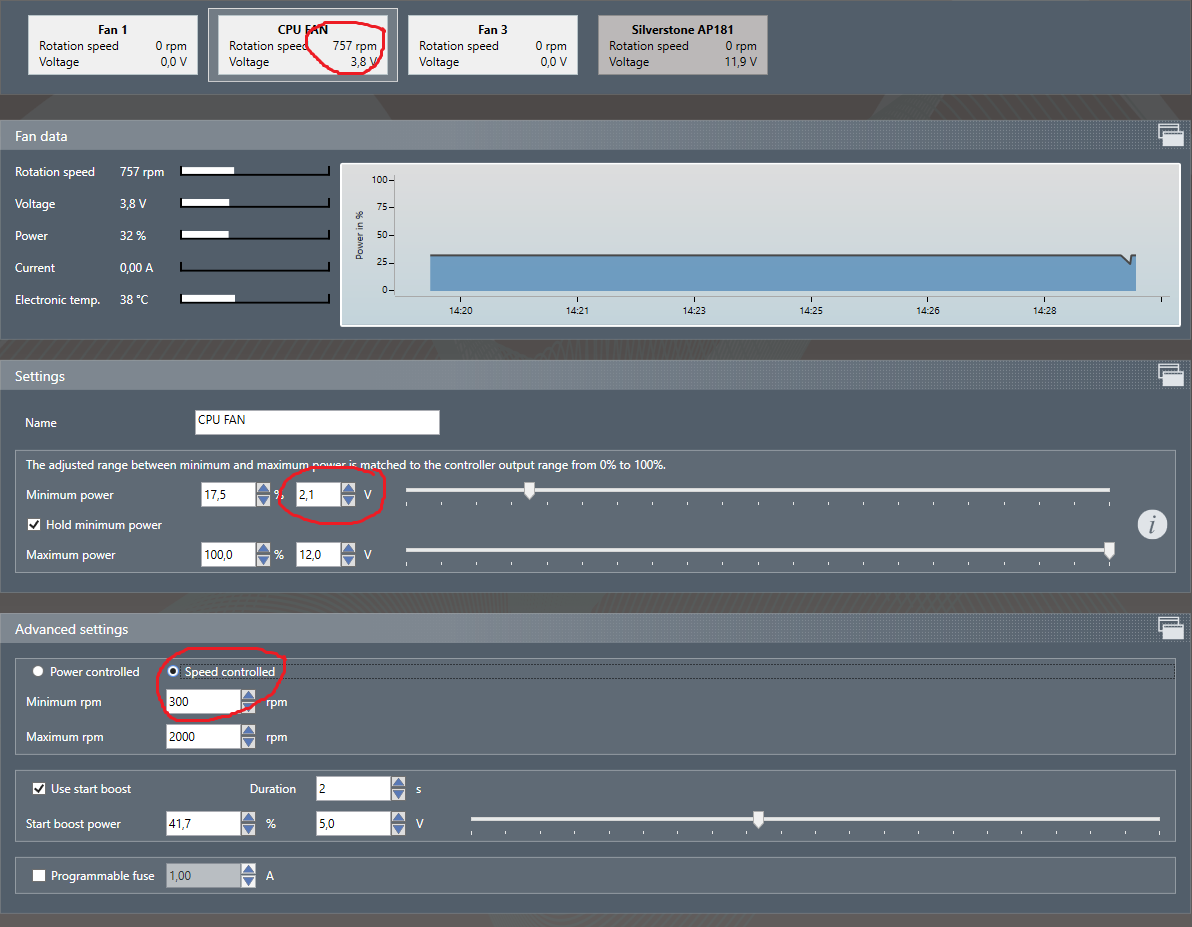The image size is (1192, 927).
Task: Click the Name text field
Action: pos(317,422)
